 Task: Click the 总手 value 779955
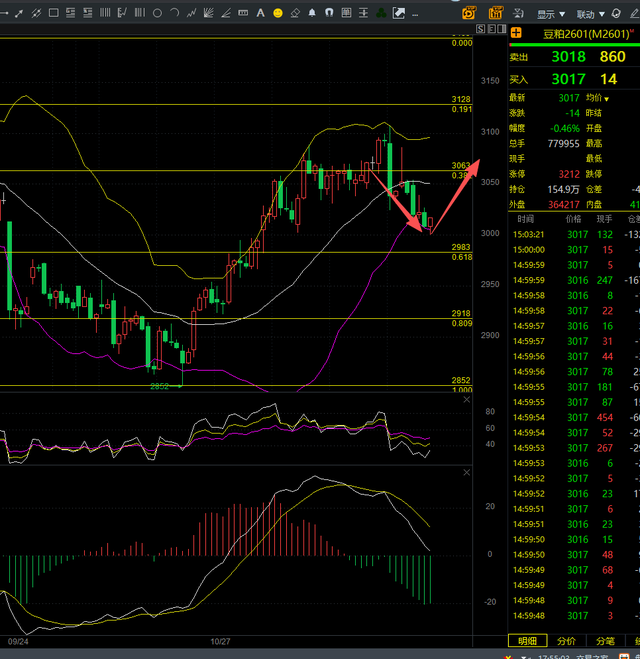(564, 144)
